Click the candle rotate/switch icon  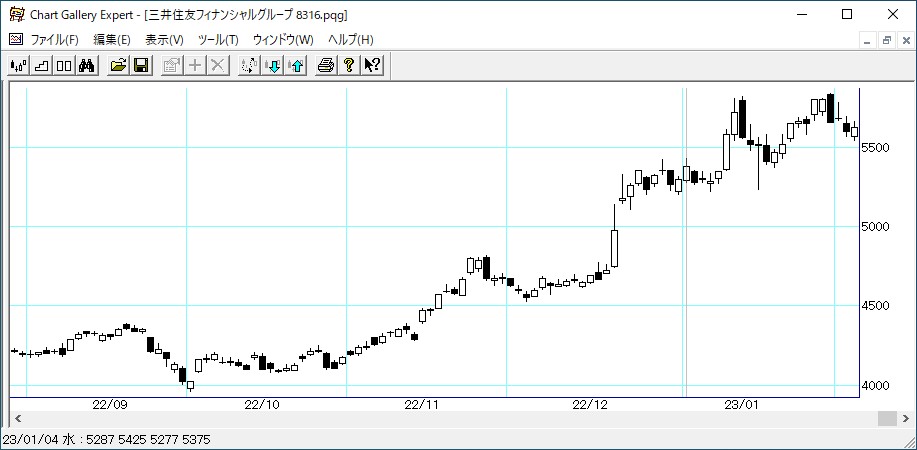point(250,66)
